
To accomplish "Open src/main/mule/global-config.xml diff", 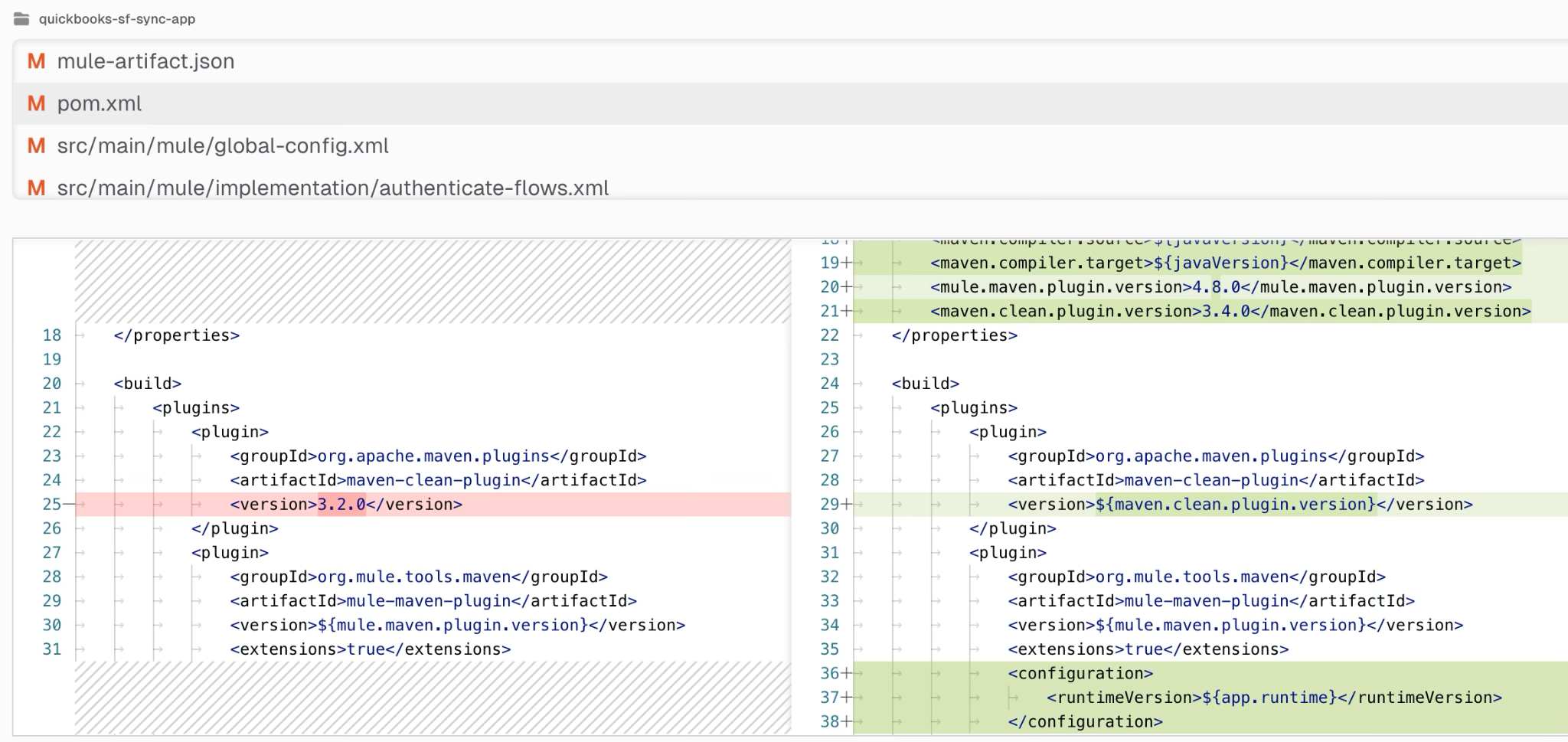I will pos(223,145).
